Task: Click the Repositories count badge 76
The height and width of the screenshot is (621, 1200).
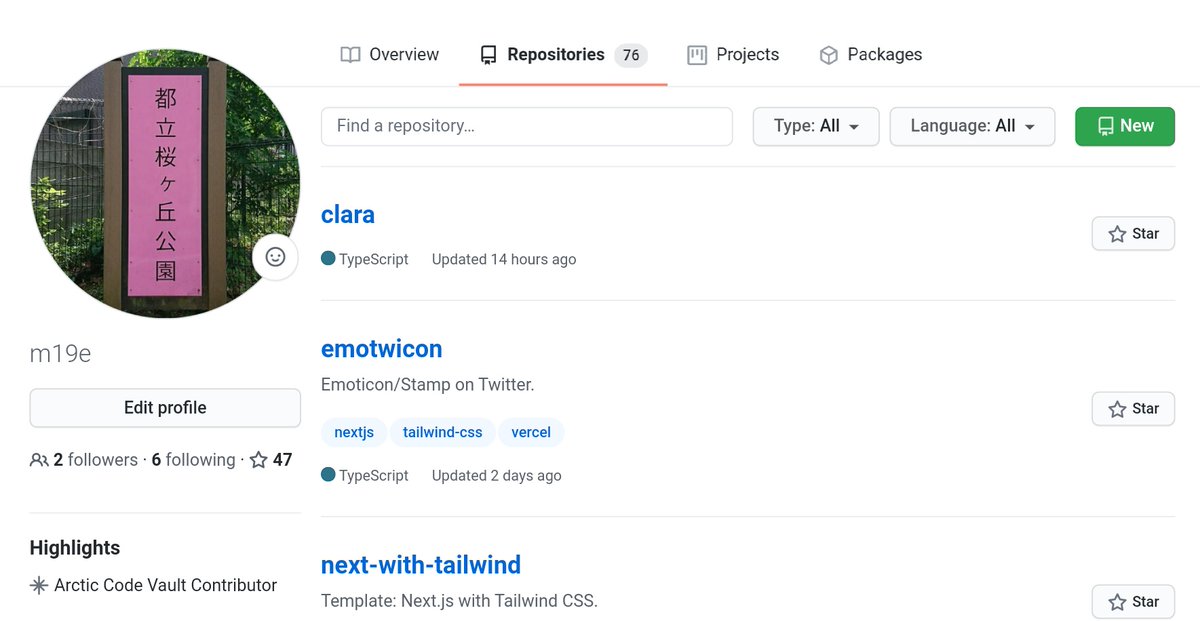Action: [x=631, y=56]
